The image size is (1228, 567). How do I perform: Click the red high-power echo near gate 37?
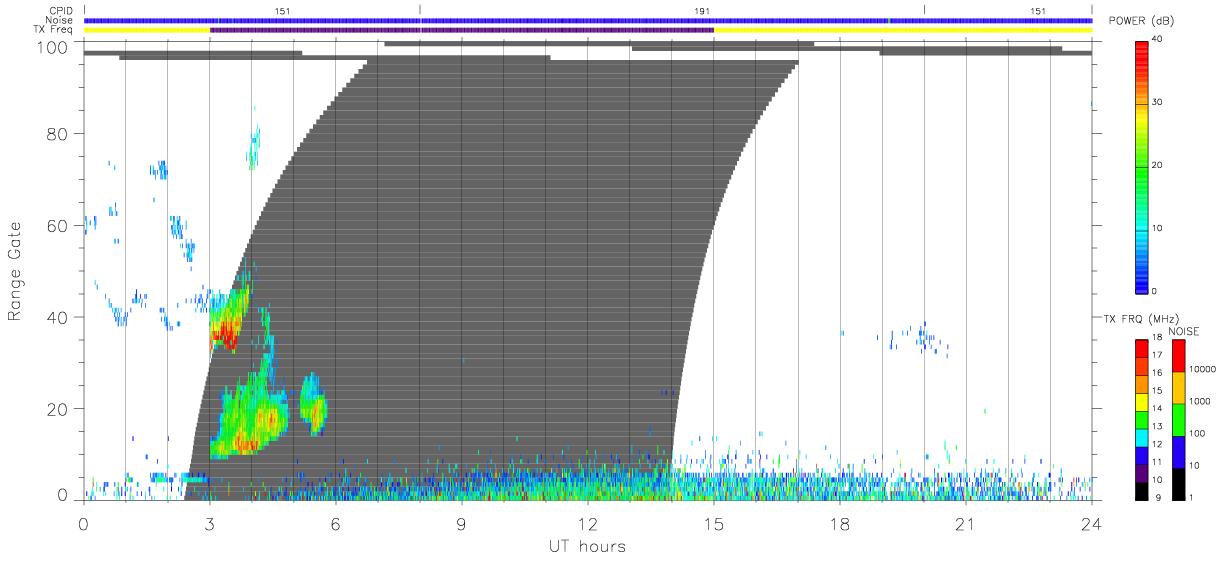coord(227,337)
